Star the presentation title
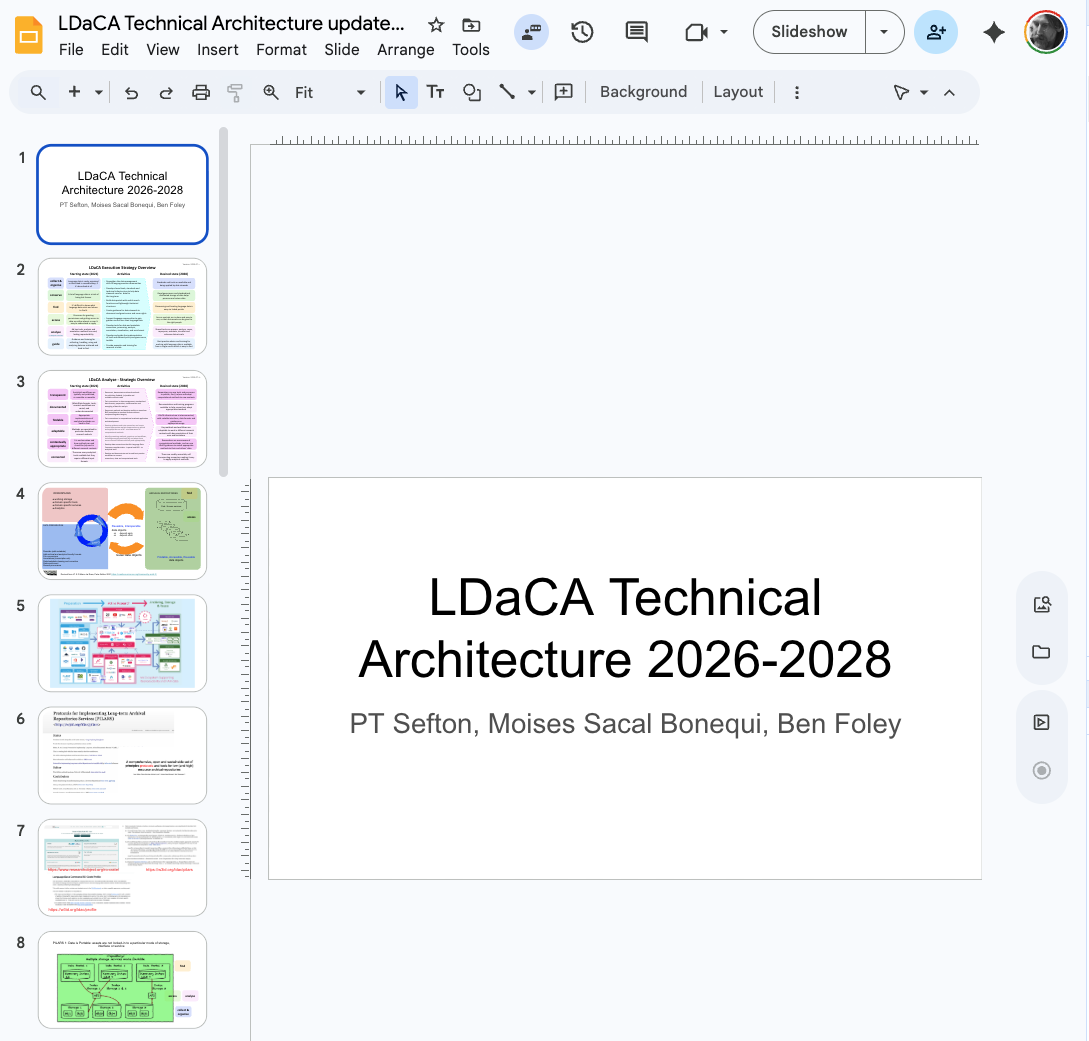This screenshot has height=1041, width=1089. coord(436,25)
